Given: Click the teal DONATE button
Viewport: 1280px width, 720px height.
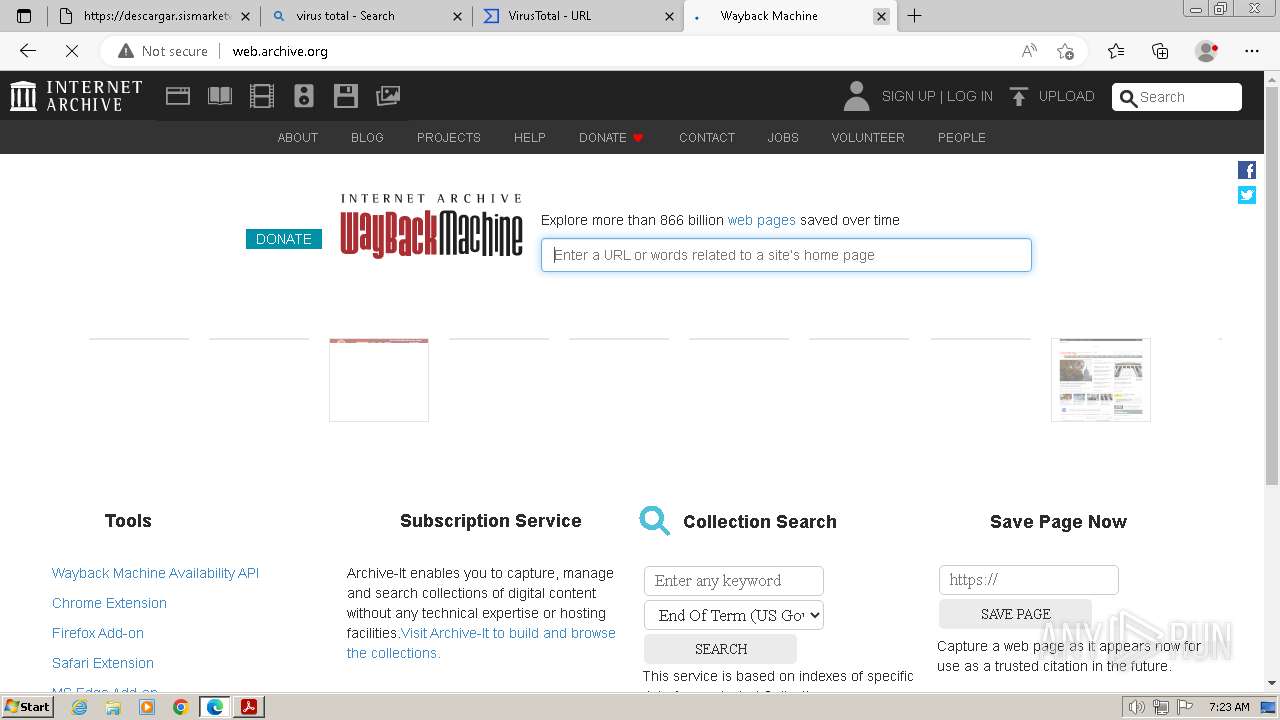Looking at the screenshot, I should (x=284, y=239).
